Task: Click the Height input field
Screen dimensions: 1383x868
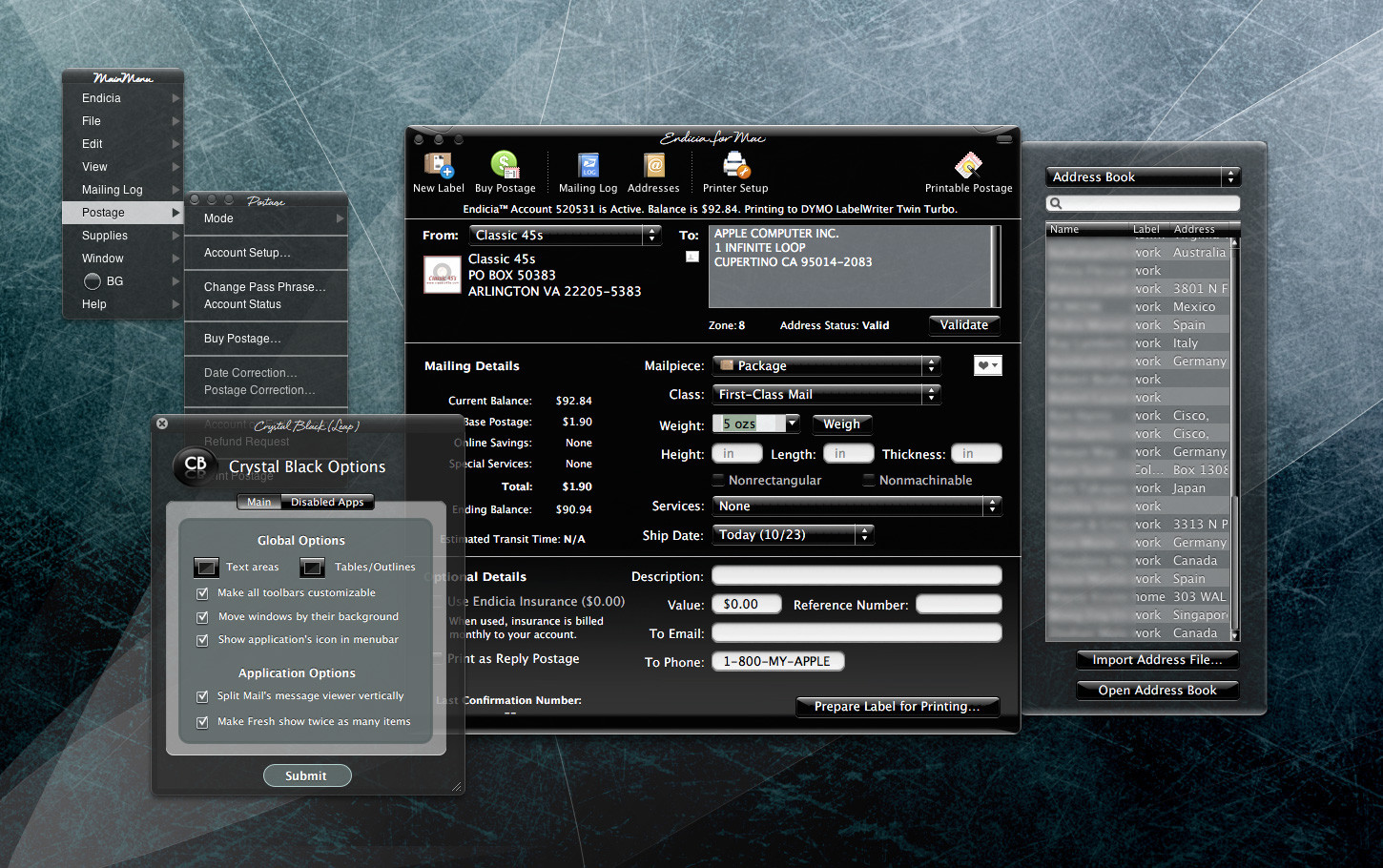Action: (x=737, y=453)
